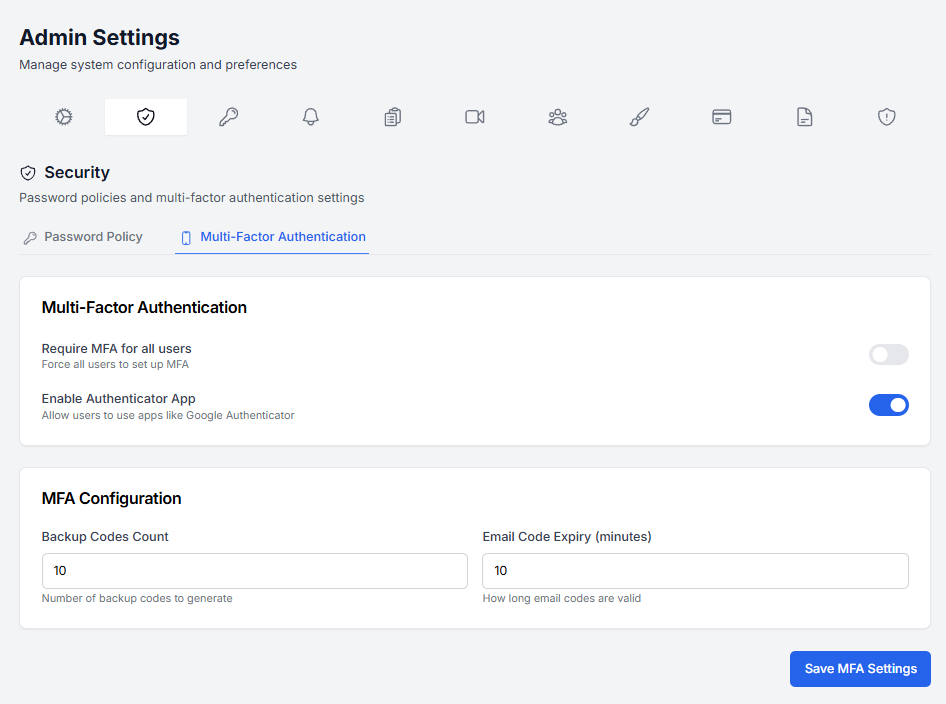Click the 'Require MFA for all users' label
Image resolution: width=946 pixels, height=704 pixels.
116,349
